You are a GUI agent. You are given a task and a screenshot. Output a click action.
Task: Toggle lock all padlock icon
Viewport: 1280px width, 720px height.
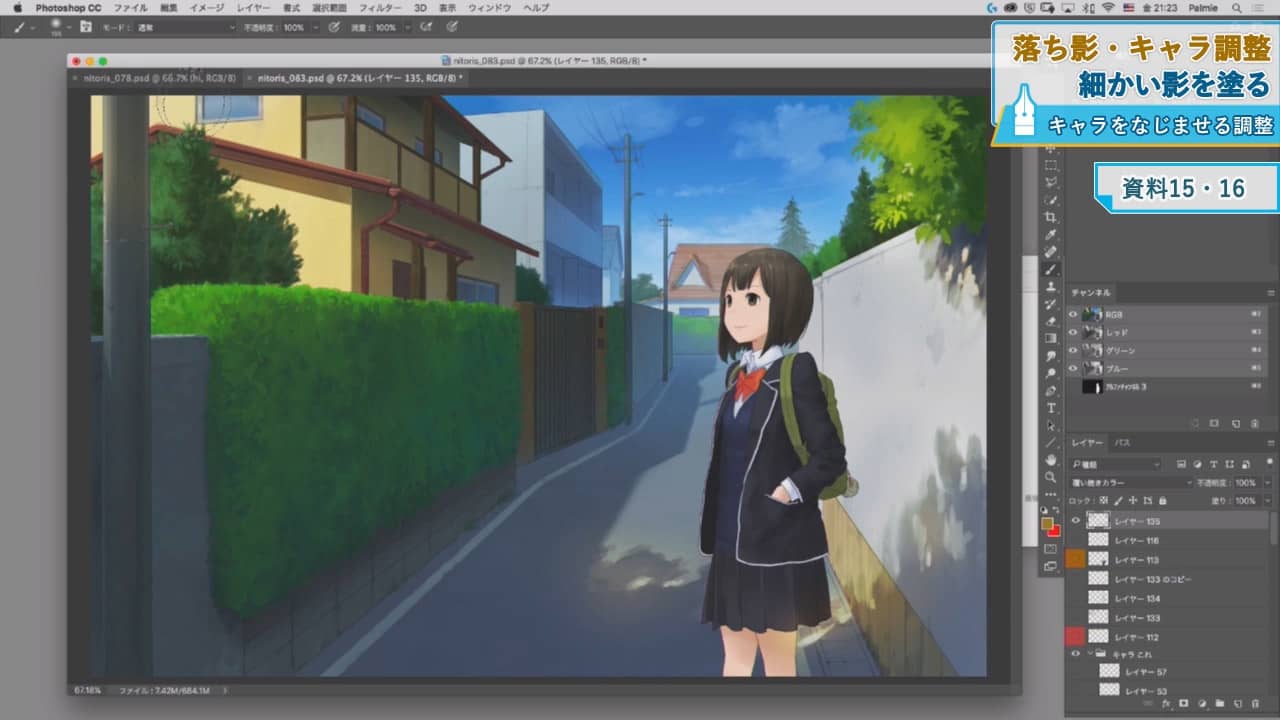1162,500
